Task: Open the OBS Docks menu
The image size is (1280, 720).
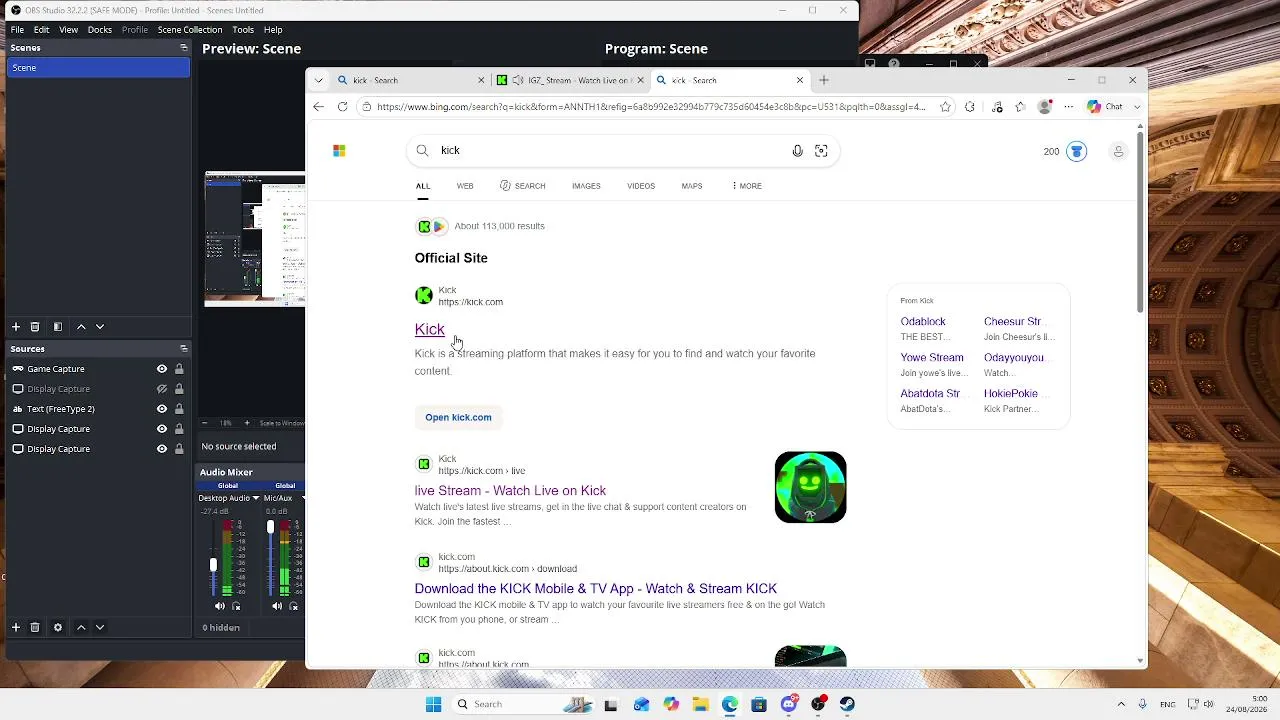Action: tap(100, 30)
